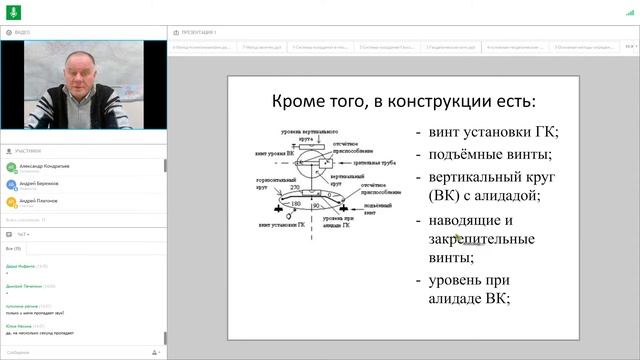The image size is (640, 360).
Task: Click the video panel header icon
Action: click(x=9, y=32)
